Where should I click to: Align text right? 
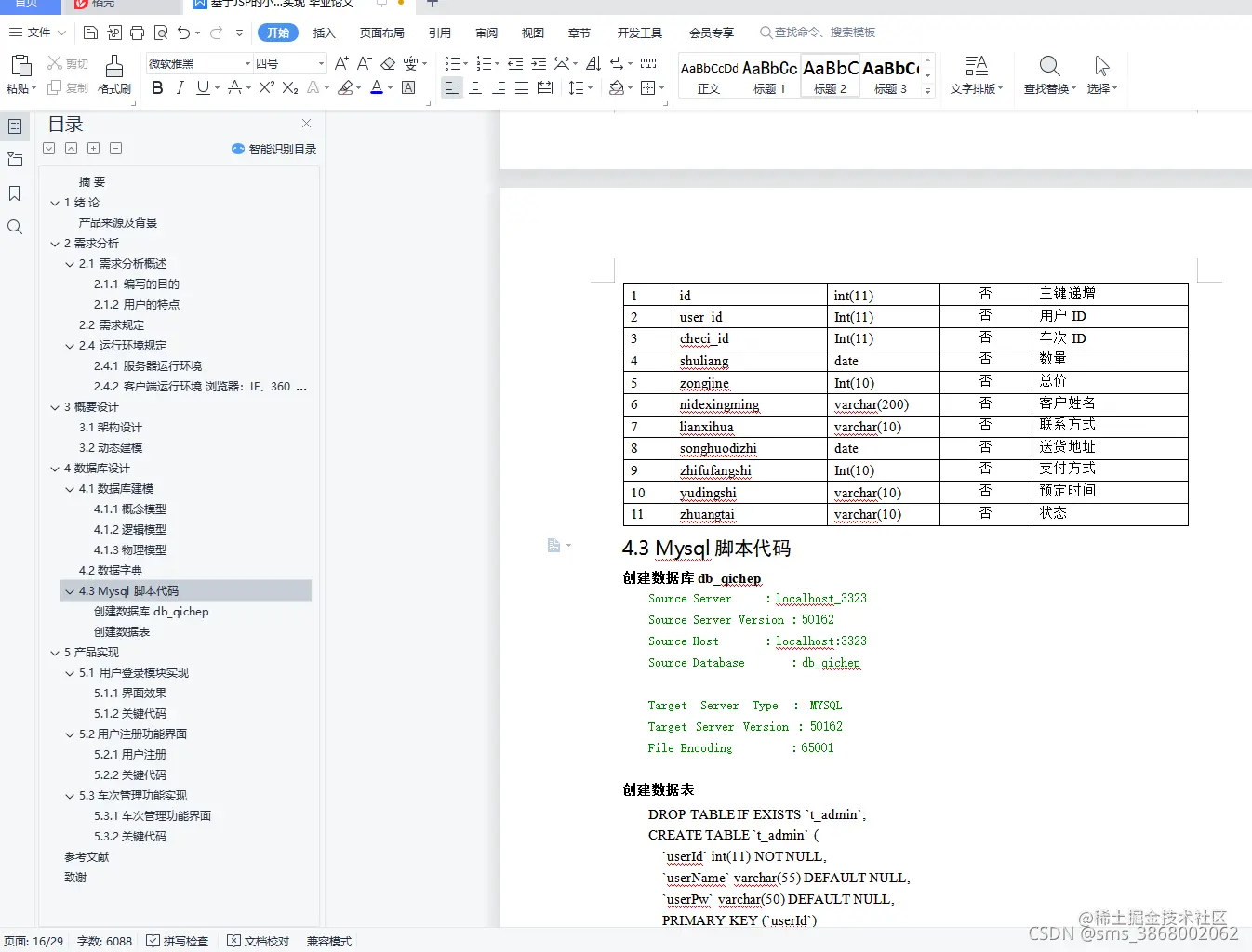(x=499, y=87)
